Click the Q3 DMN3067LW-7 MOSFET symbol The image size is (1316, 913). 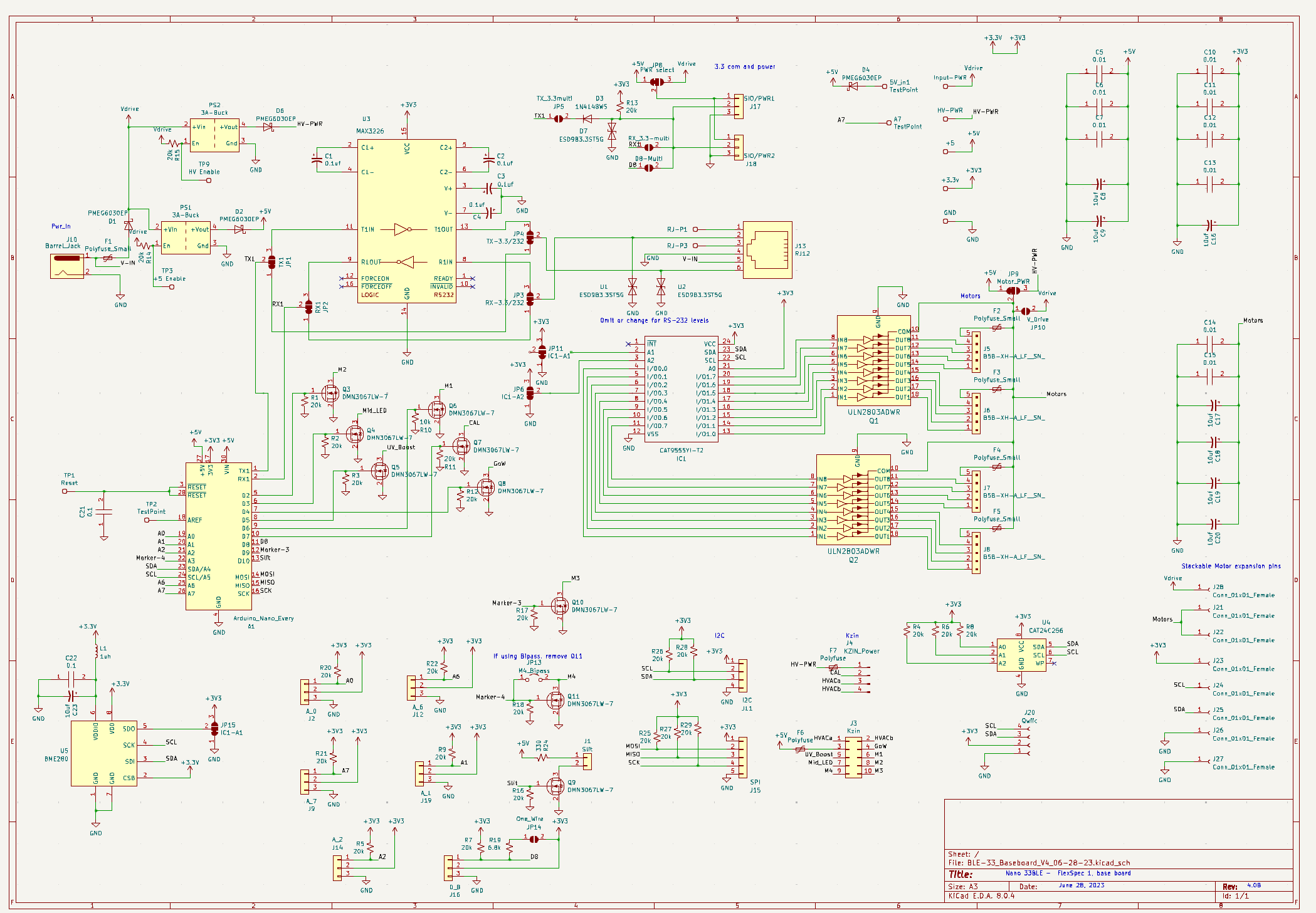[330, 393]
